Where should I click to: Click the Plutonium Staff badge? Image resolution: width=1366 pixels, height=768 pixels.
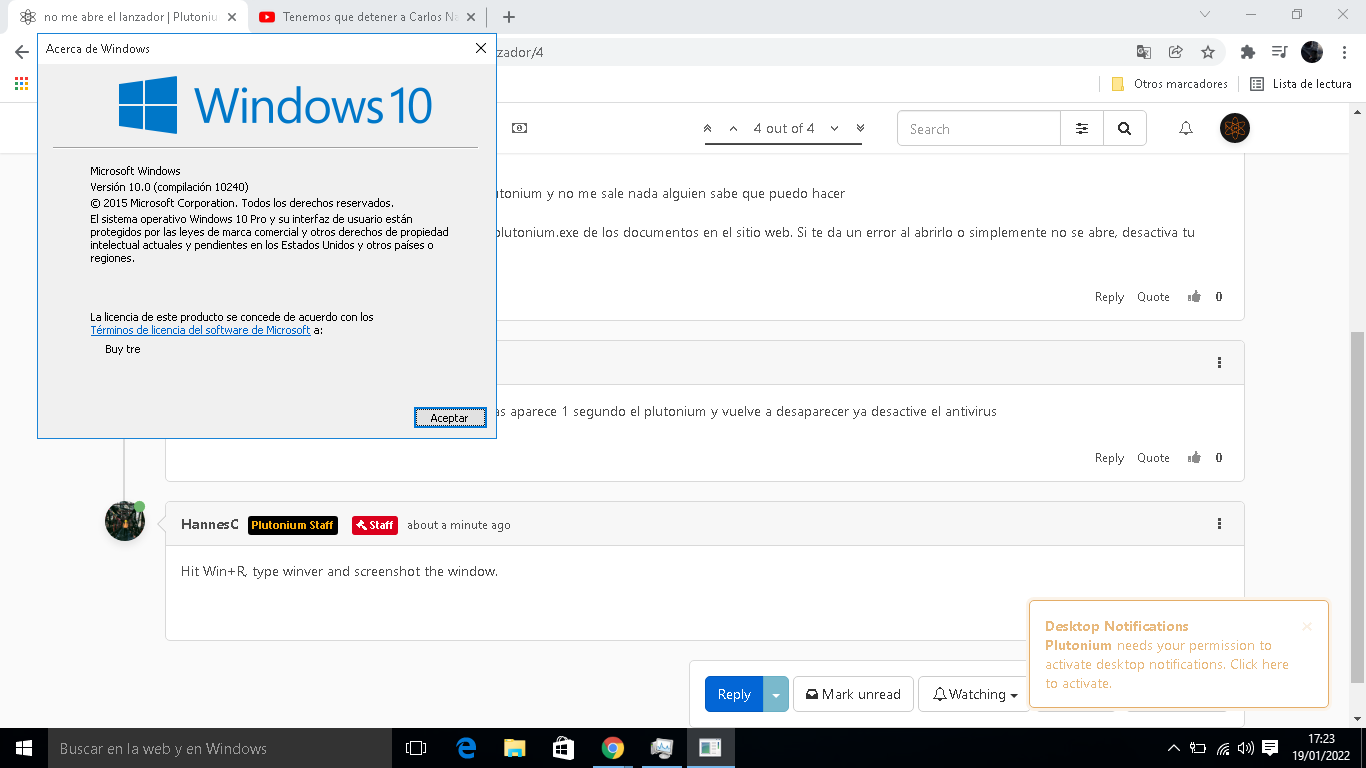[x=292, y=525]
